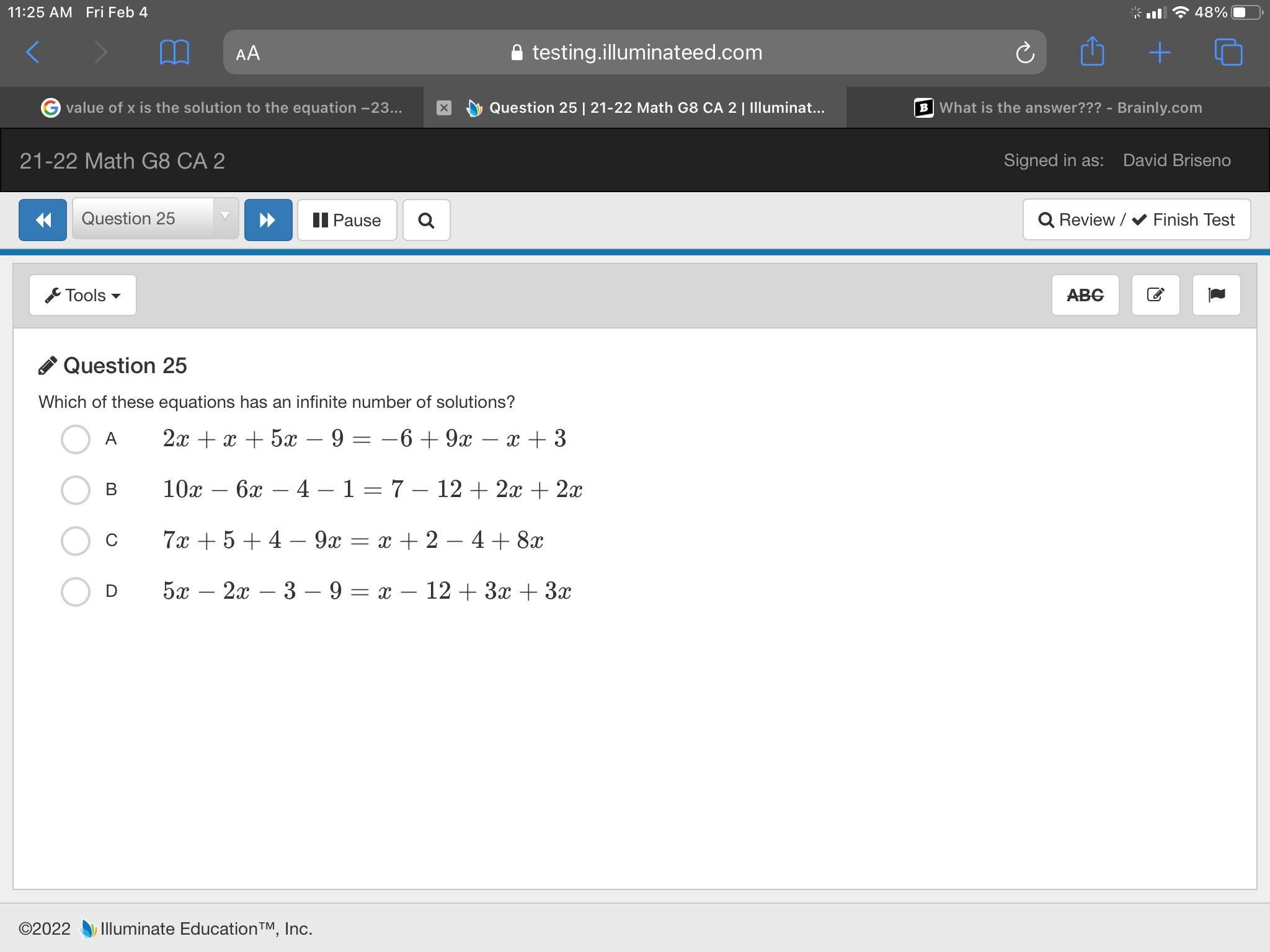1270x952 pixels.
Task: Switch to the Google search tab
Action: tap(222, 108)
